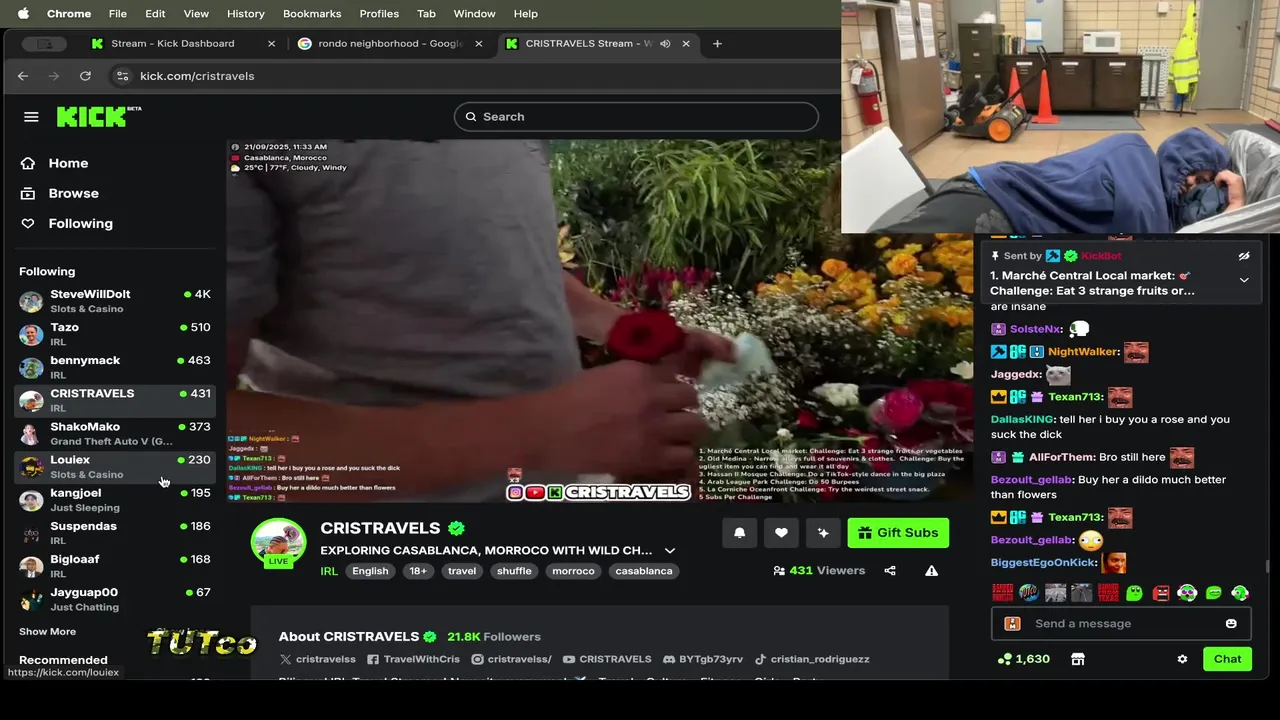Open the Profiles menu
1280x720 pixels.
coord(379,14)
